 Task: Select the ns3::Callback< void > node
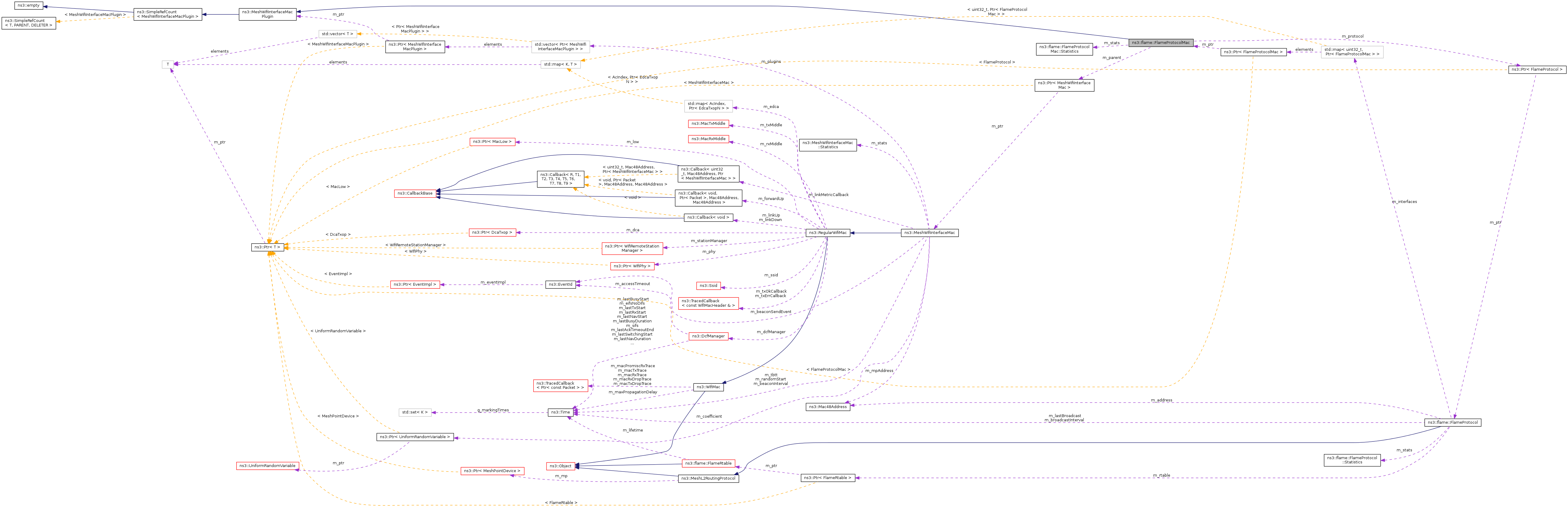(x=708, y=218)
